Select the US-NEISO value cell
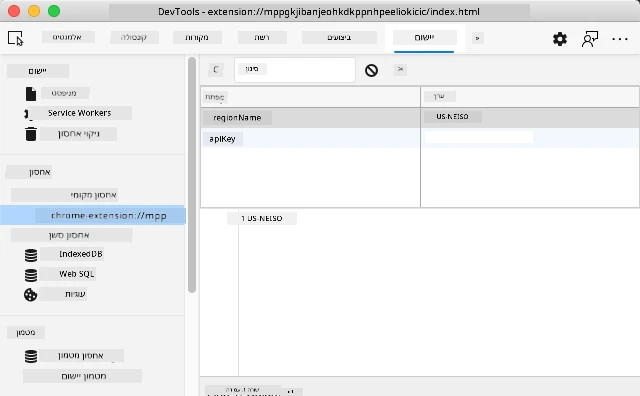Image resolution: width=640 pixels, height=396 pixels. pyautogui.click(x=530, y=118)
